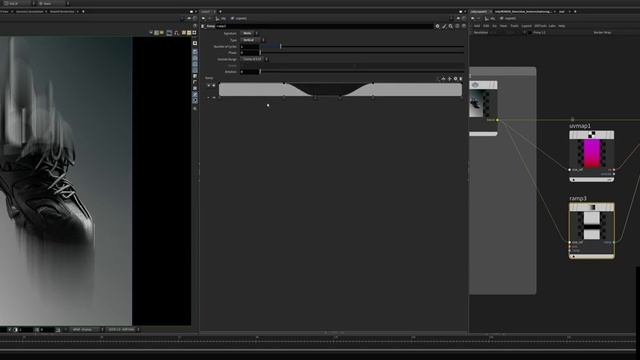Viewport: 640px width, 360px height.
Task: Click the Number of Cycles value field
Action: coord(249,47)
